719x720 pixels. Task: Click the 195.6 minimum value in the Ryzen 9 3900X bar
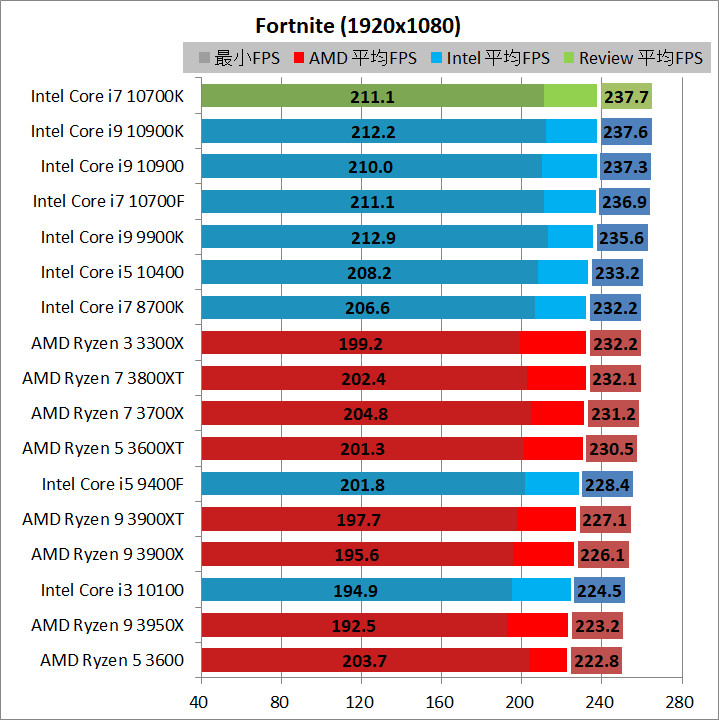pos(357,555)
